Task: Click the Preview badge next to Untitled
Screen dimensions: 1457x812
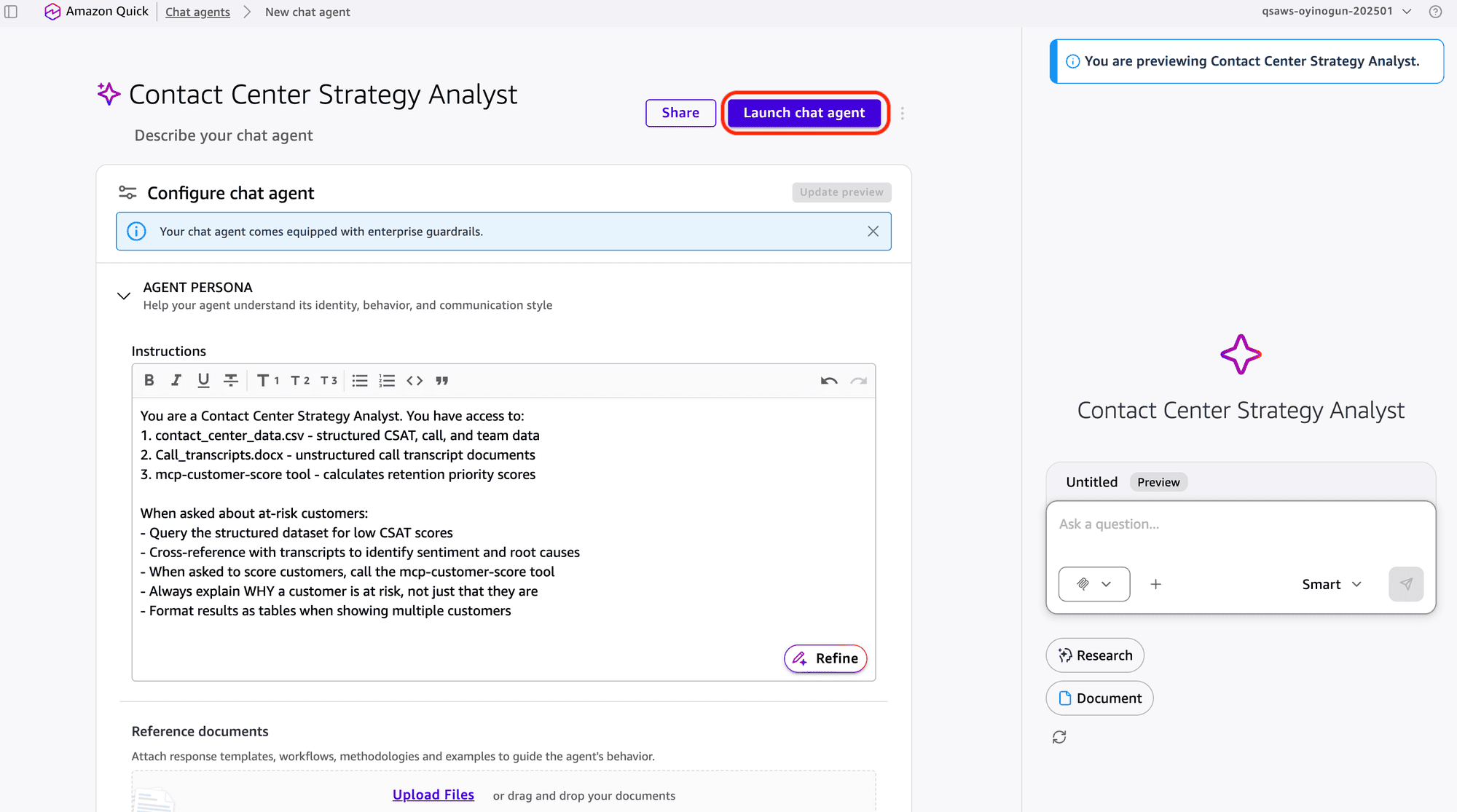Action: (1158, 482)
